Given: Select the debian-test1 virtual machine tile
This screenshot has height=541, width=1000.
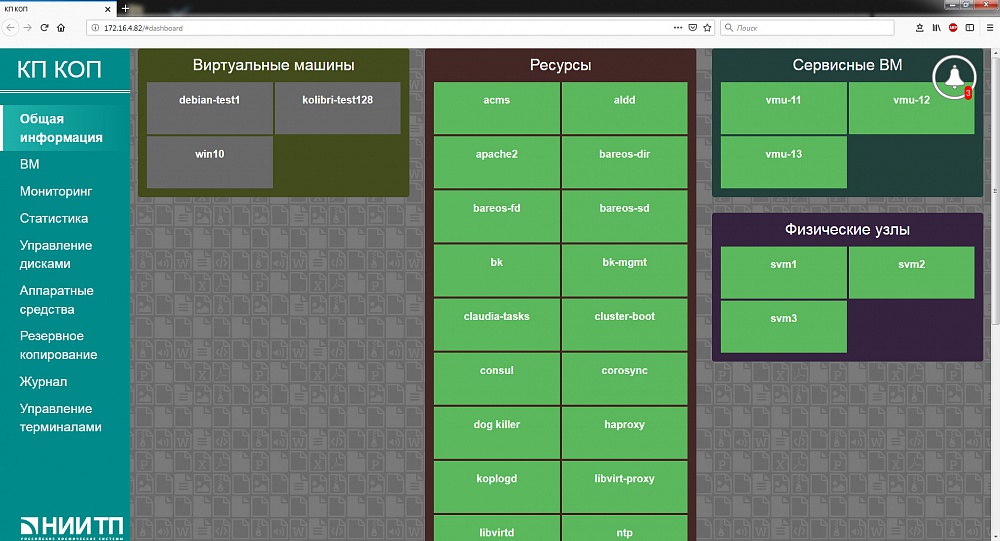Looking at the screenshot, I should click(210, 108).
